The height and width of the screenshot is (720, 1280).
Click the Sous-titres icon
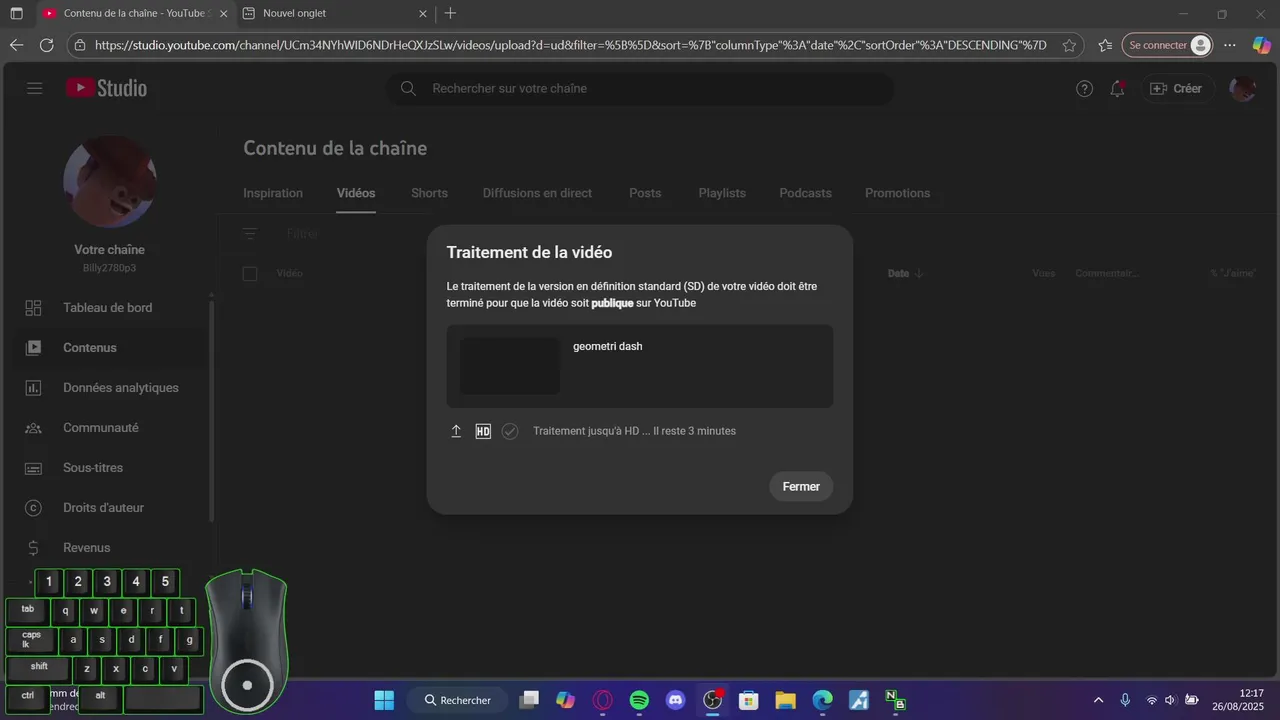point(33,468)
